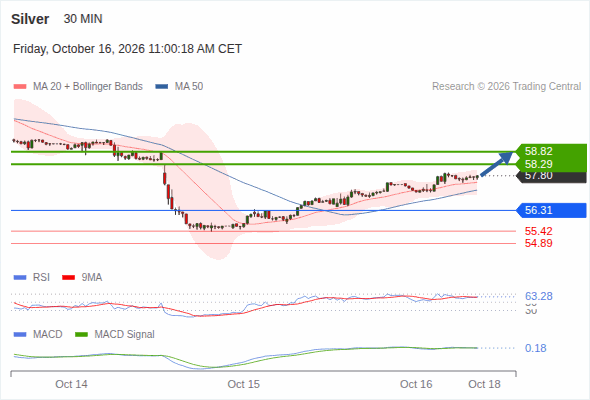
Task: Click the Oct 18 date axis label
Action: pos(485,385)
